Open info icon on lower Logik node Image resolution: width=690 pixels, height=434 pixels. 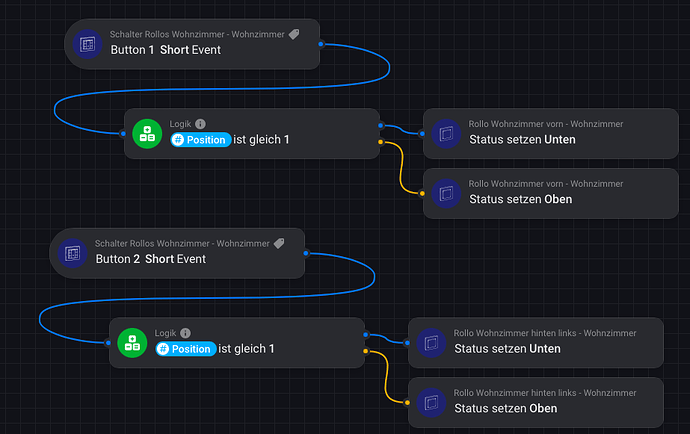[185, 333]
